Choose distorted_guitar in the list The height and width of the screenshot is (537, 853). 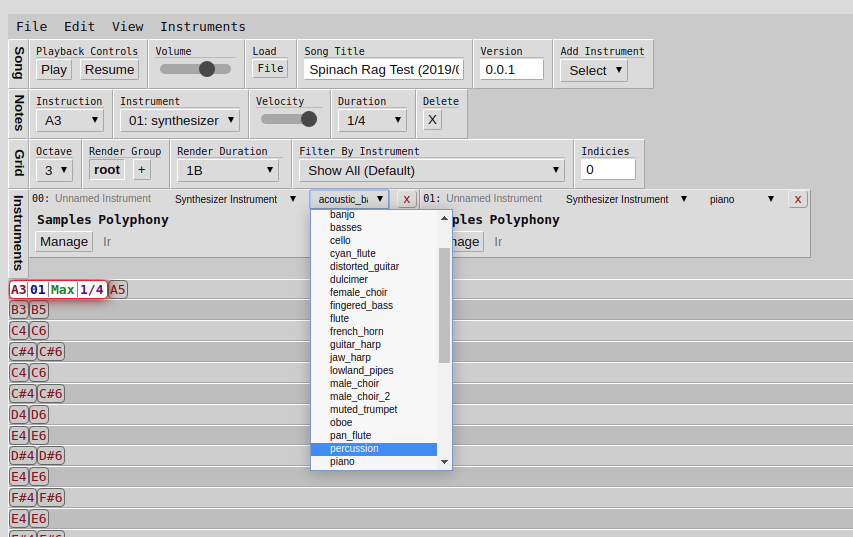(x=374, y=267)
